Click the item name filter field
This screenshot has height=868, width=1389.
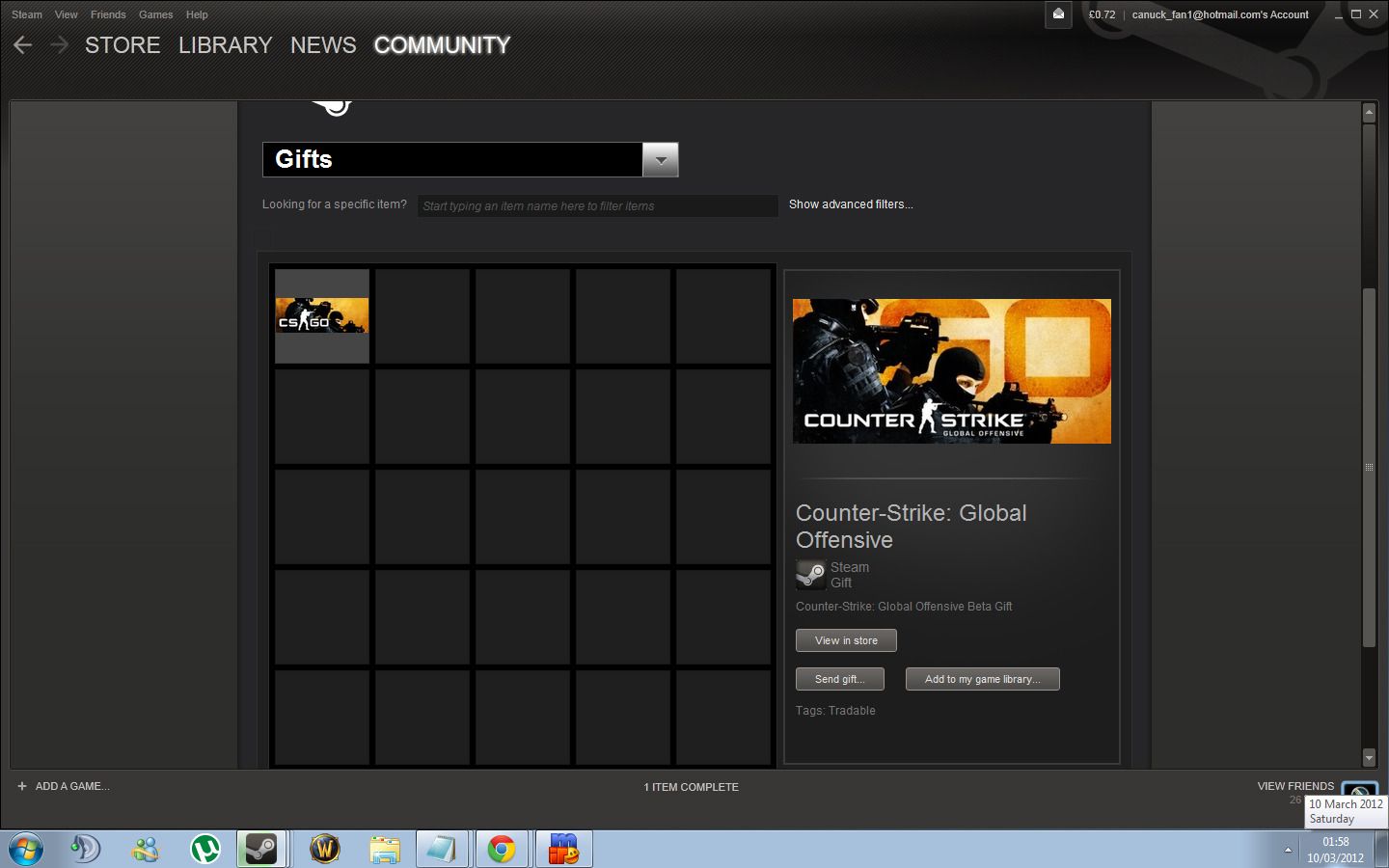pos(598,205)
